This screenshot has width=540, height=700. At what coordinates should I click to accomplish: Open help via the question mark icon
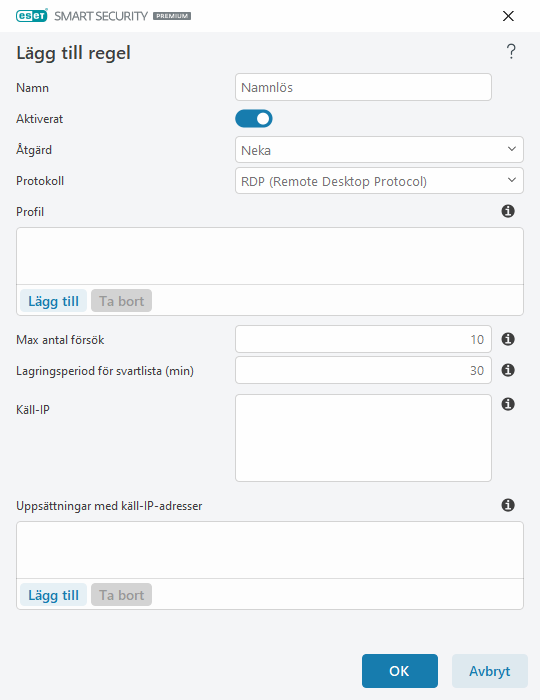(x=511, y=52)
